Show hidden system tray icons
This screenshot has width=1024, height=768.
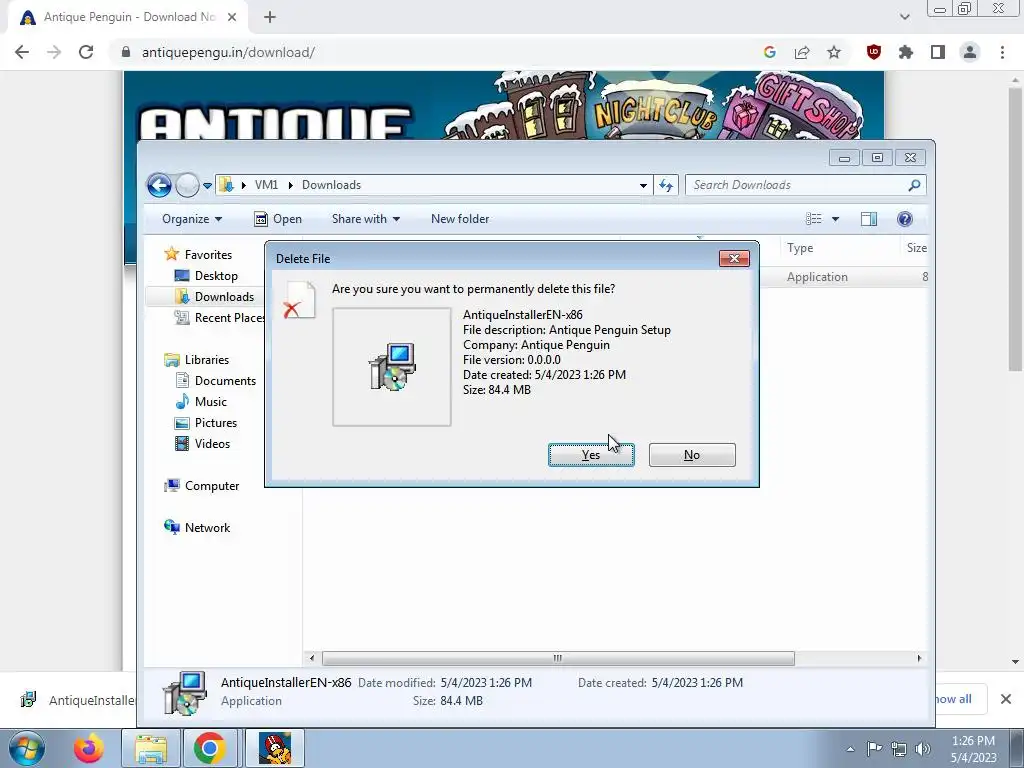[x=850, y=749]
